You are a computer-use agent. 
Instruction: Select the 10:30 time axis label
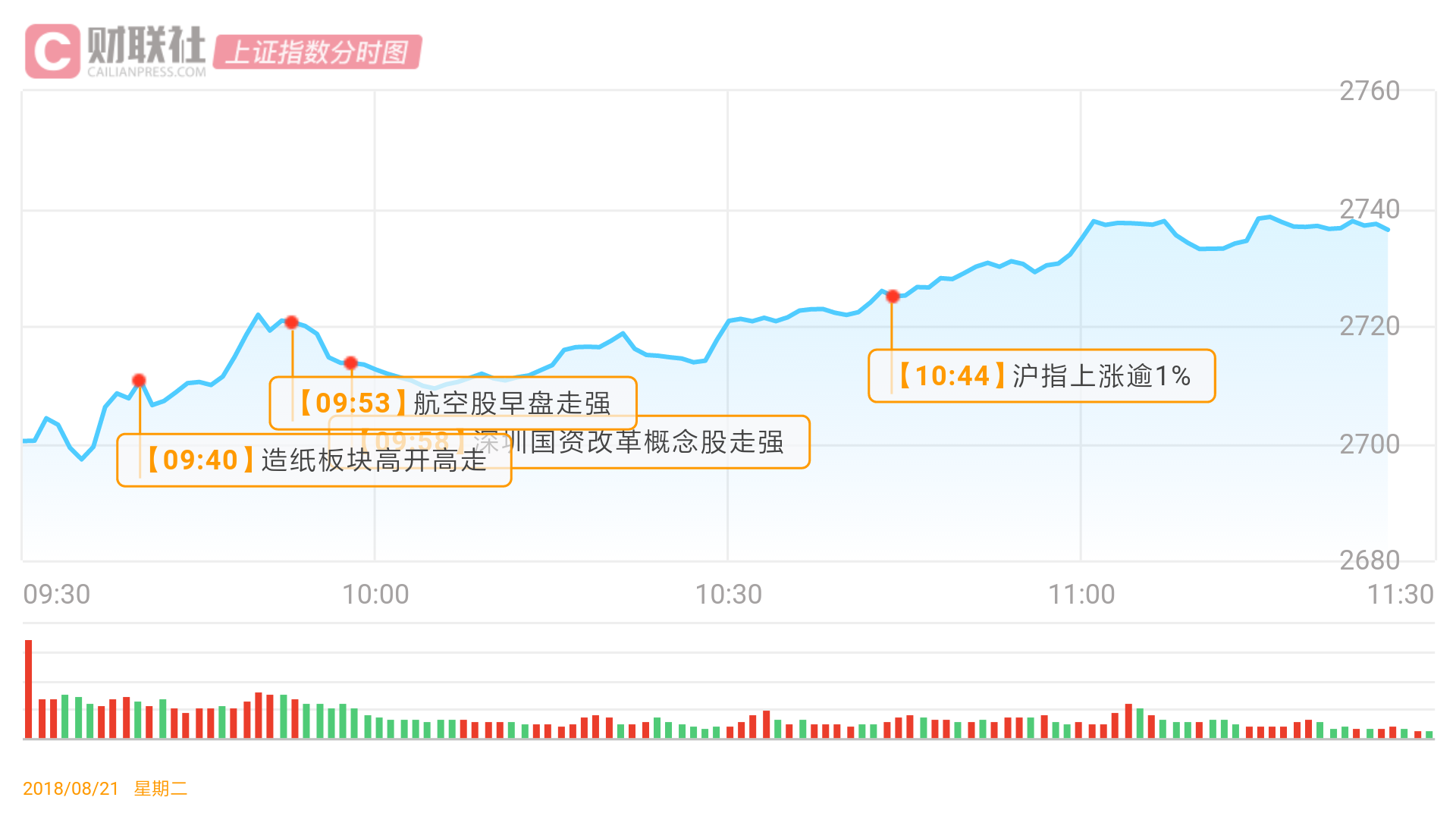click(x=728, y=595)
